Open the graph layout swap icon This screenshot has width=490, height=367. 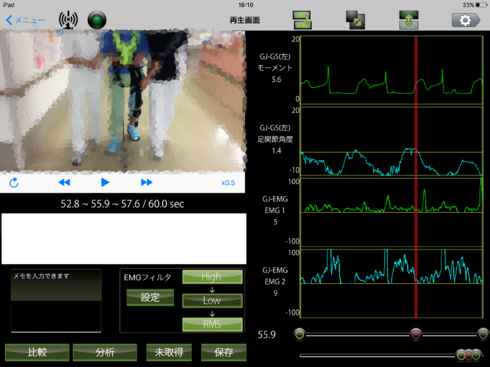[x=302, y=20]
